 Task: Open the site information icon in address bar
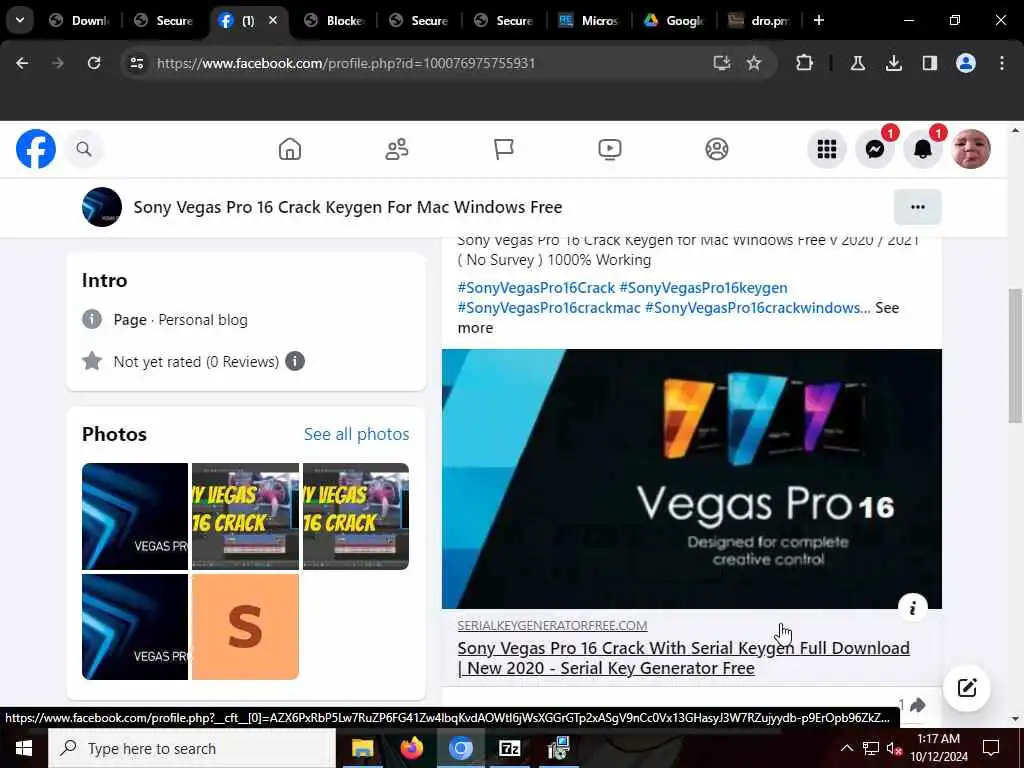[137, 63]
